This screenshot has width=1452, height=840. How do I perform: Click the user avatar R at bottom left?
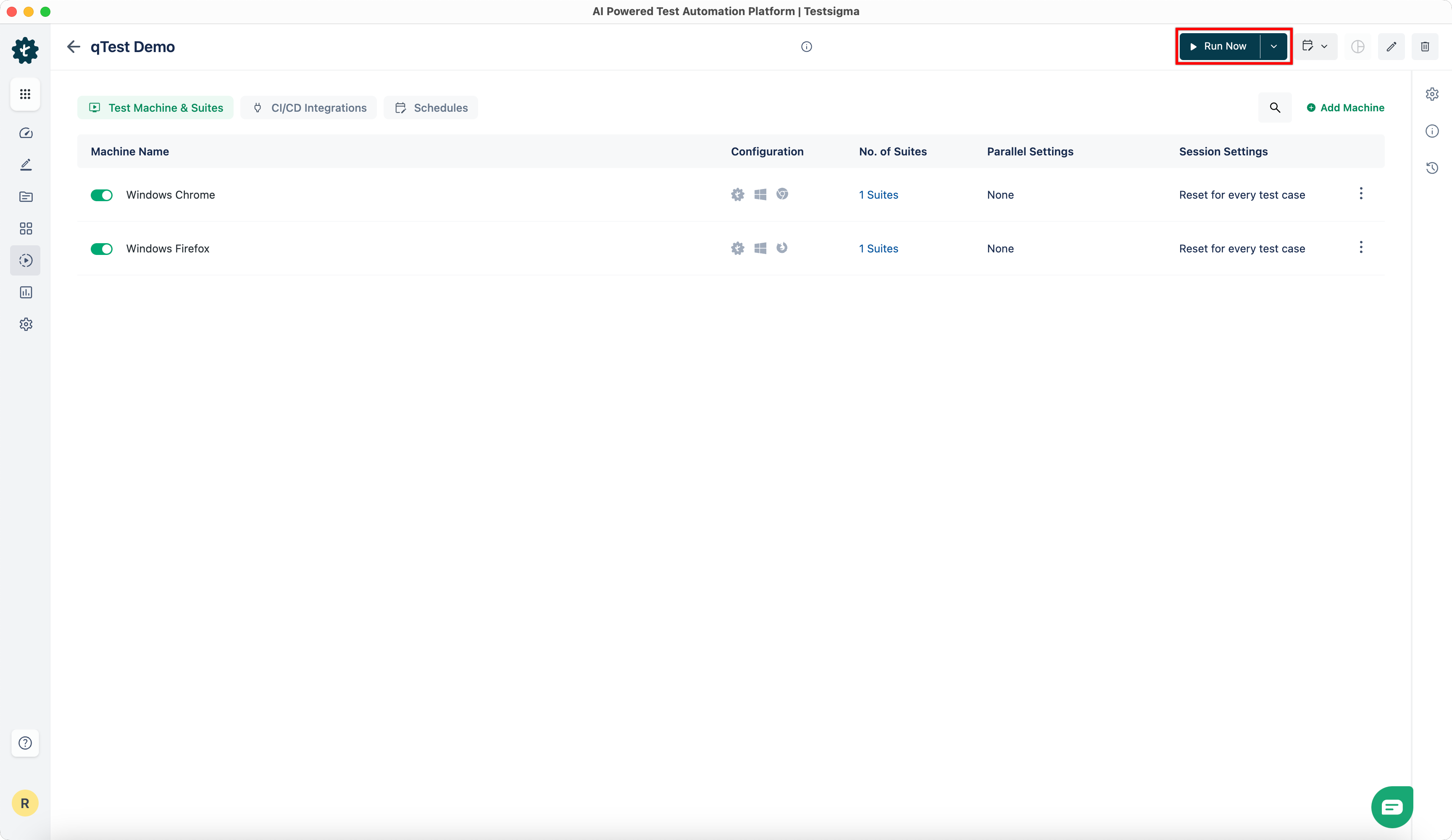point(25,803)
